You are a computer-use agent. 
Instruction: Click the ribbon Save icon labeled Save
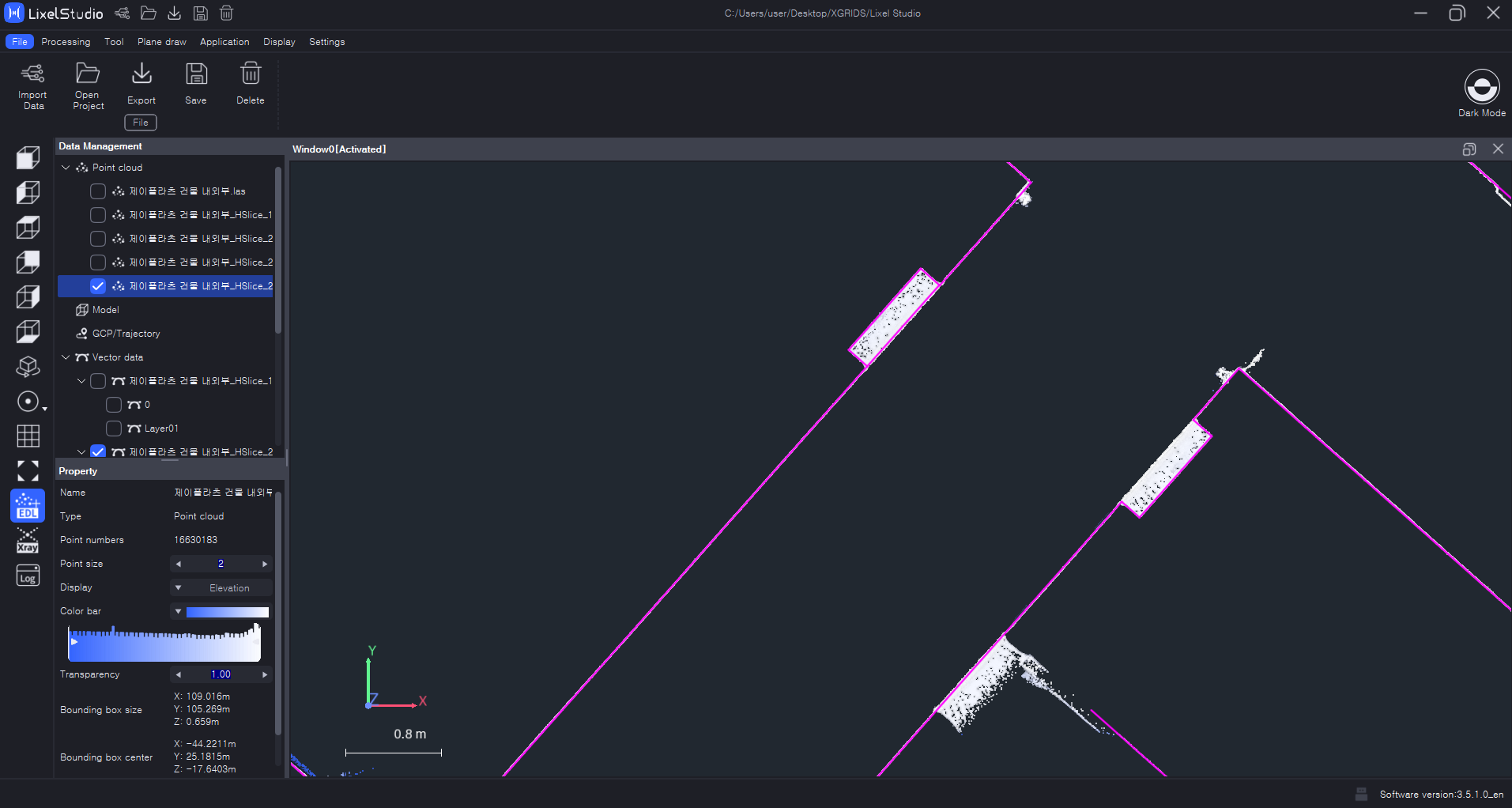pos(196,84)
